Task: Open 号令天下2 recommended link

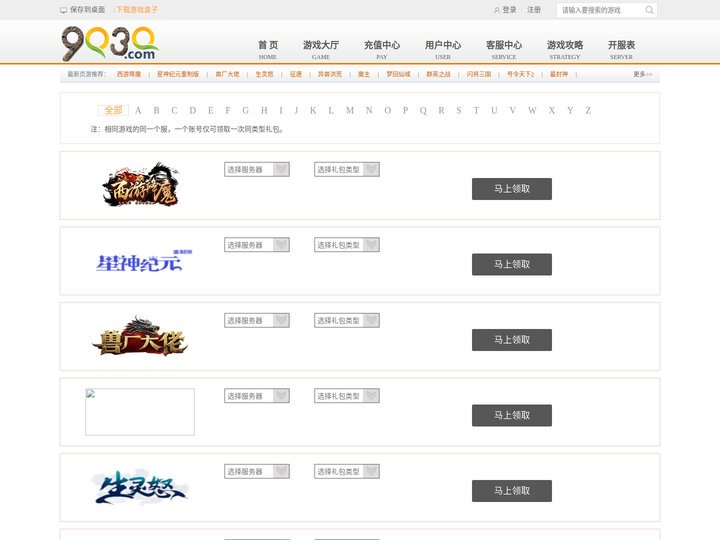Action: [521, 74]
